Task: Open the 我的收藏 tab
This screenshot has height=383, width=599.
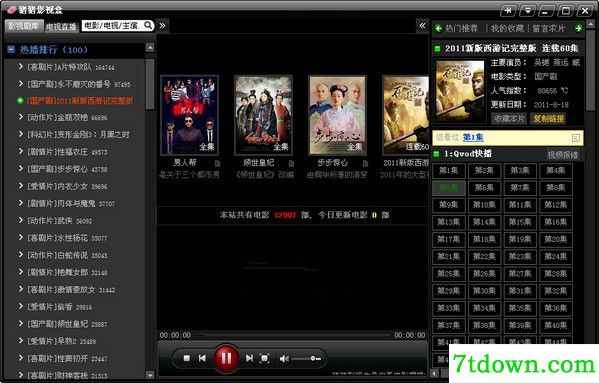Action: click(x=507, y=28)
